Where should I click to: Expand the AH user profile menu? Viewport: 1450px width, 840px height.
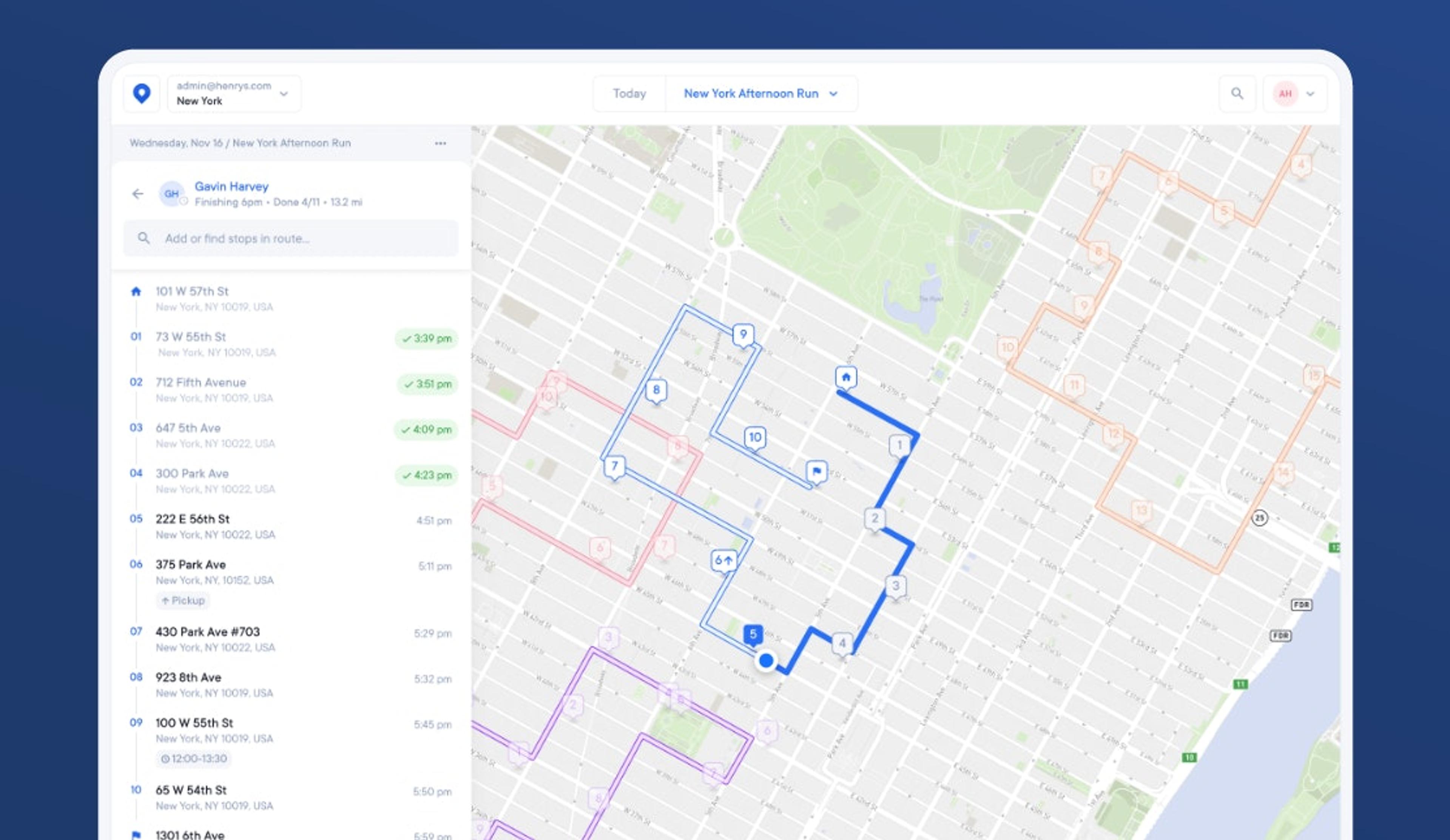pos(1295,93)
